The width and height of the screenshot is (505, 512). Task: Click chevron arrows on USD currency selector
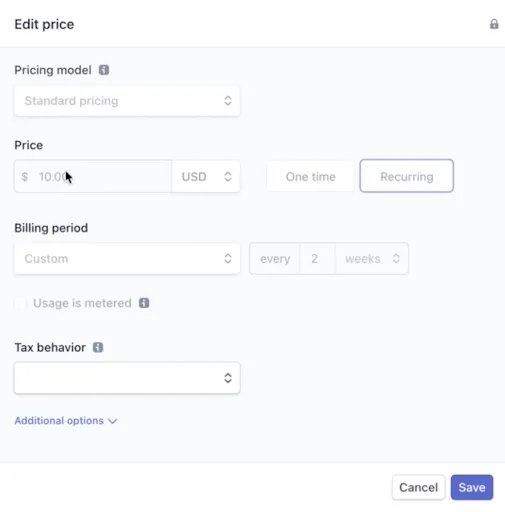[x=228, y=176]
